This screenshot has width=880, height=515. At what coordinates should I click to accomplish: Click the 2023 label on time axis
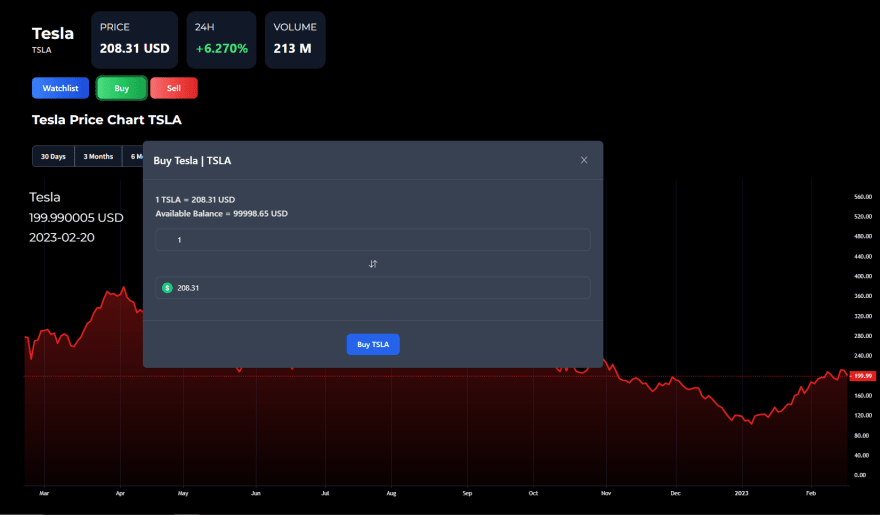point(741,493)
